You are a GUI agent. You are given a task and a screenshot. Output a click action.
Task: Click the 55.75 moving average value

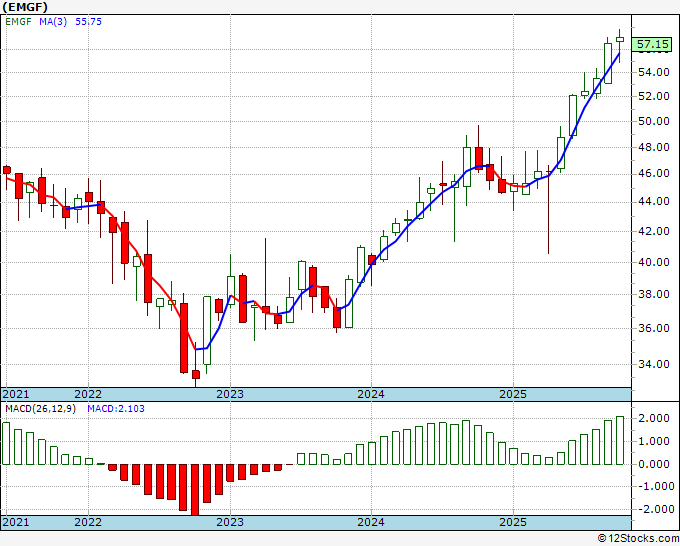pyautogui.click(x=88, y=21)
